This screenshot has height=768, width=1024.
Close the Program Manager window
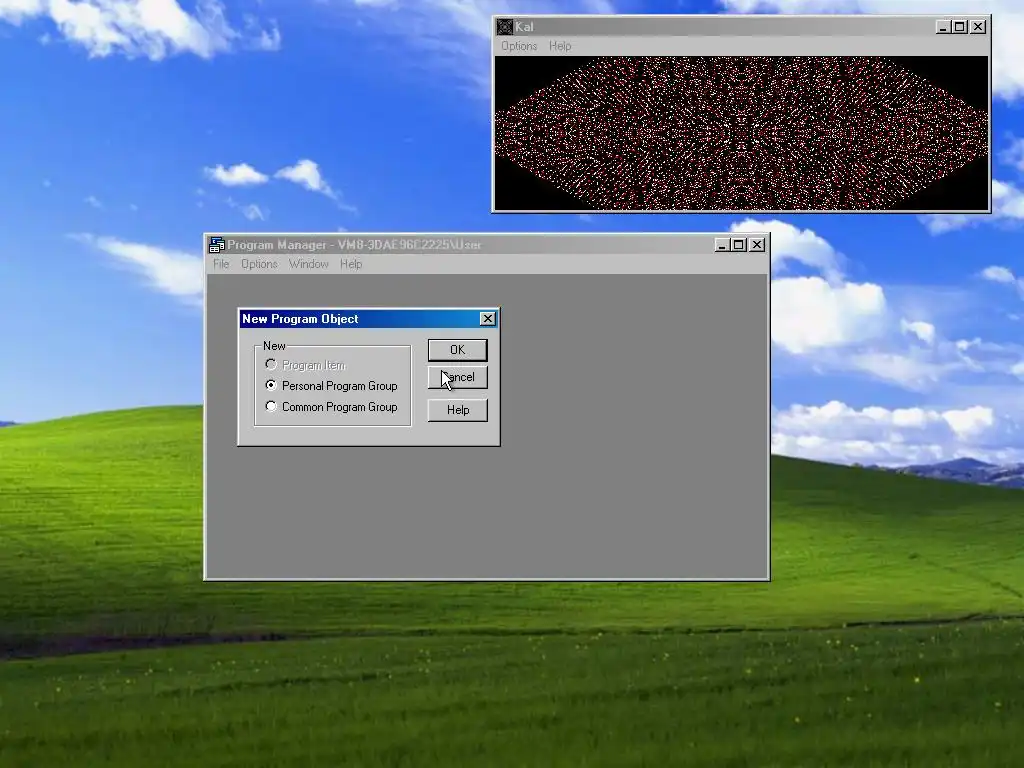[x=757, y=245]
